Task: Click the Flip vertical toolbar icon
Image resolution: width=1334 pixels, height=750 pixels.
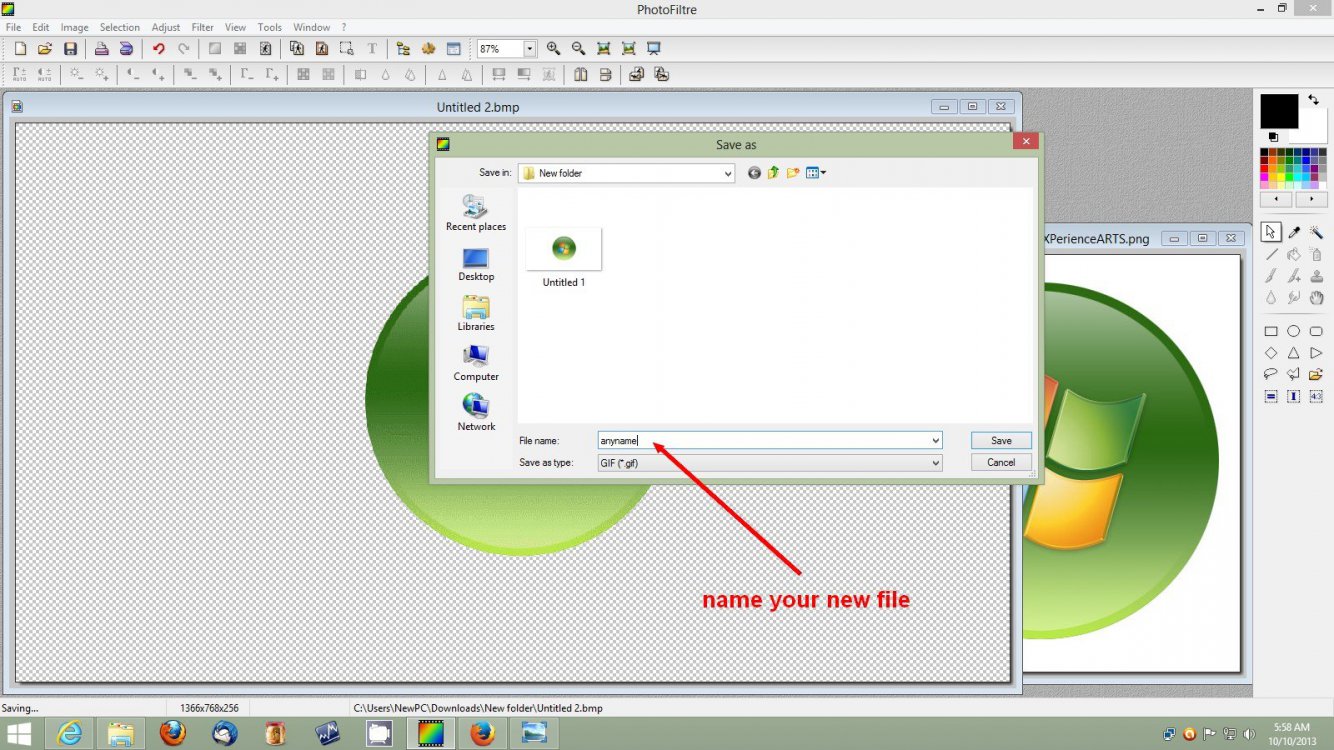Action: tap(605, 74)
